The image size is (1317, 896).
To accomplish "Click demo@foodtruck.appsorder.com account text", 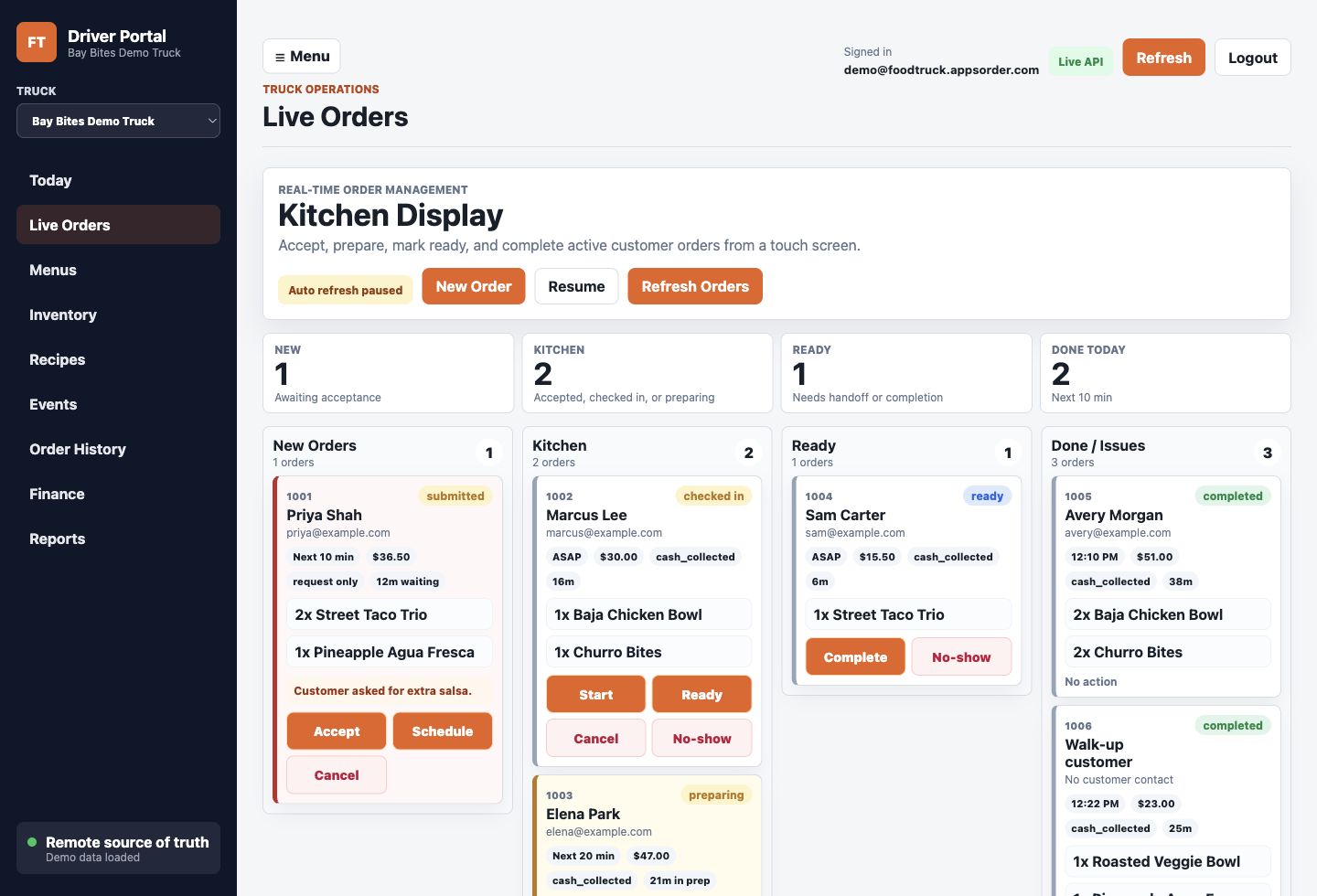I will click(x=941, y=69).
